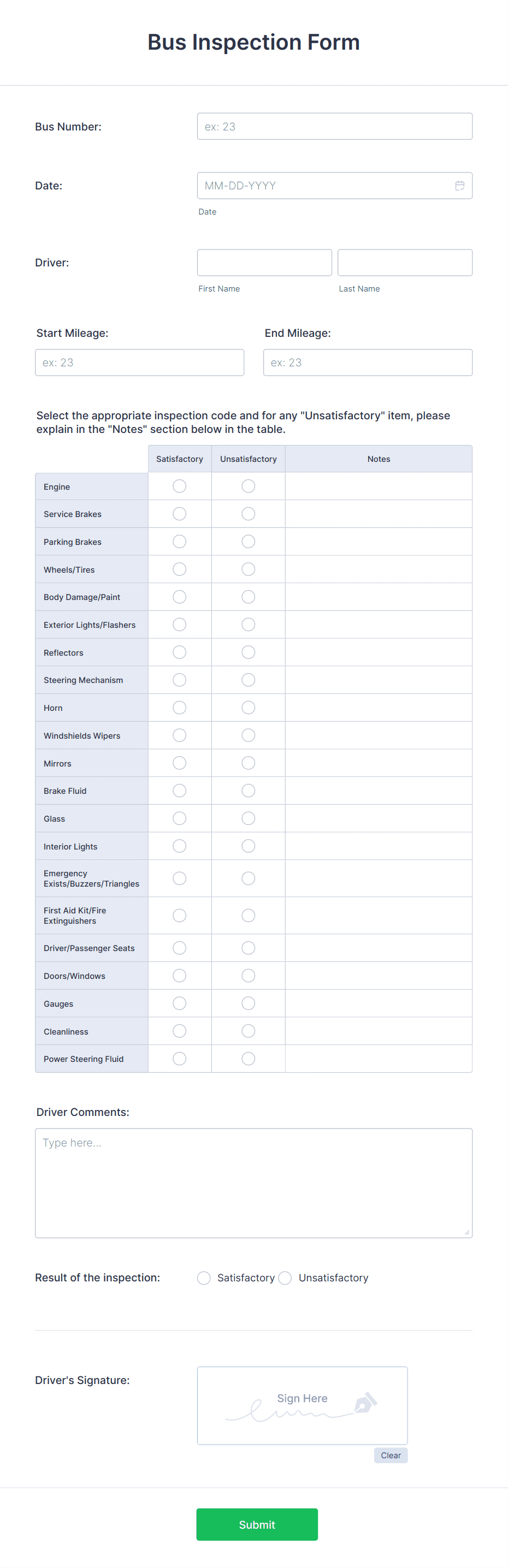Mark Service Brakes as Unsatisfactory
The width and height of the screenshot is (508, 1568).
248,513
